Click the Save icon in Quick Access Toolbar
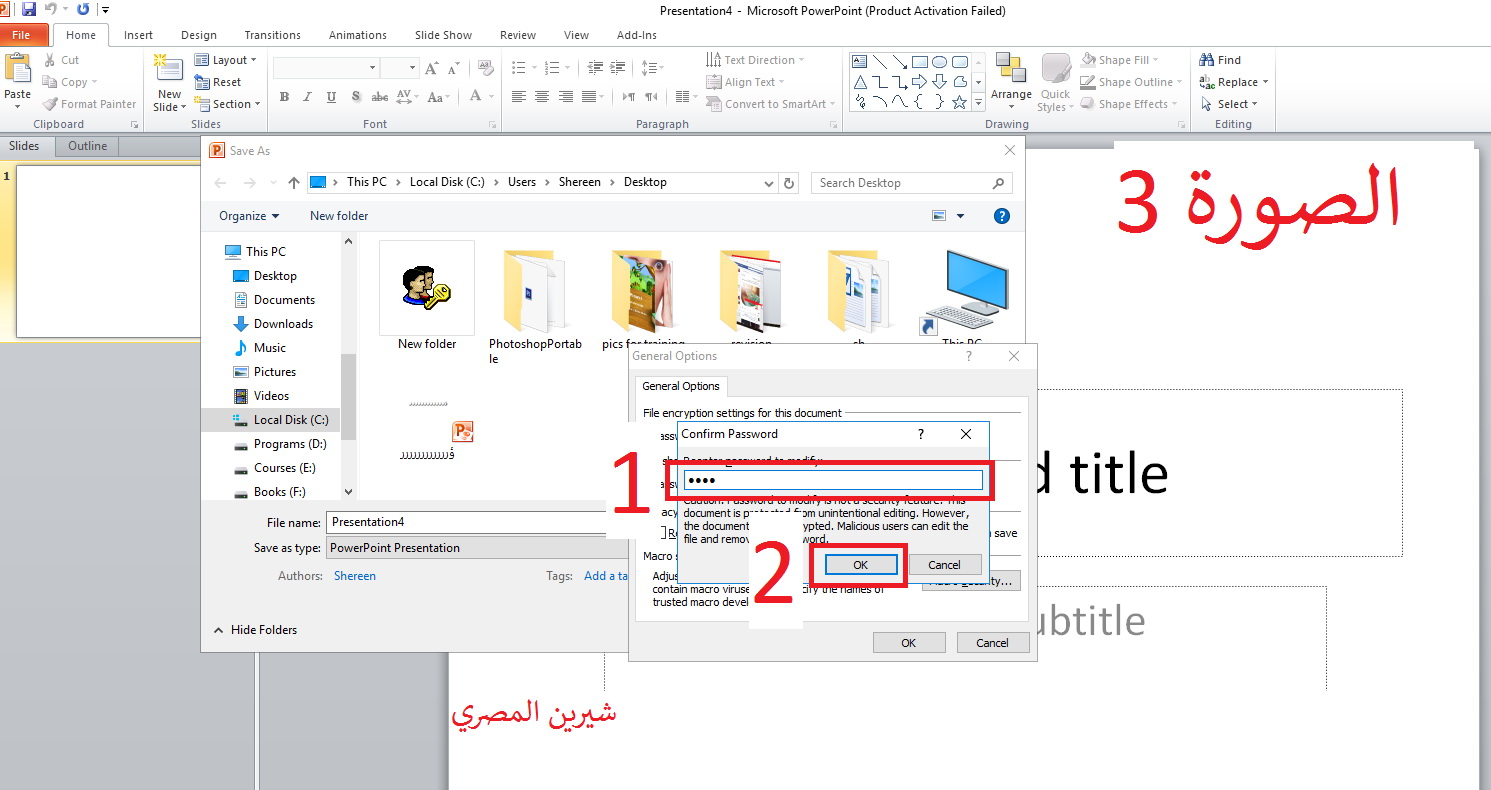 (28, 10)
